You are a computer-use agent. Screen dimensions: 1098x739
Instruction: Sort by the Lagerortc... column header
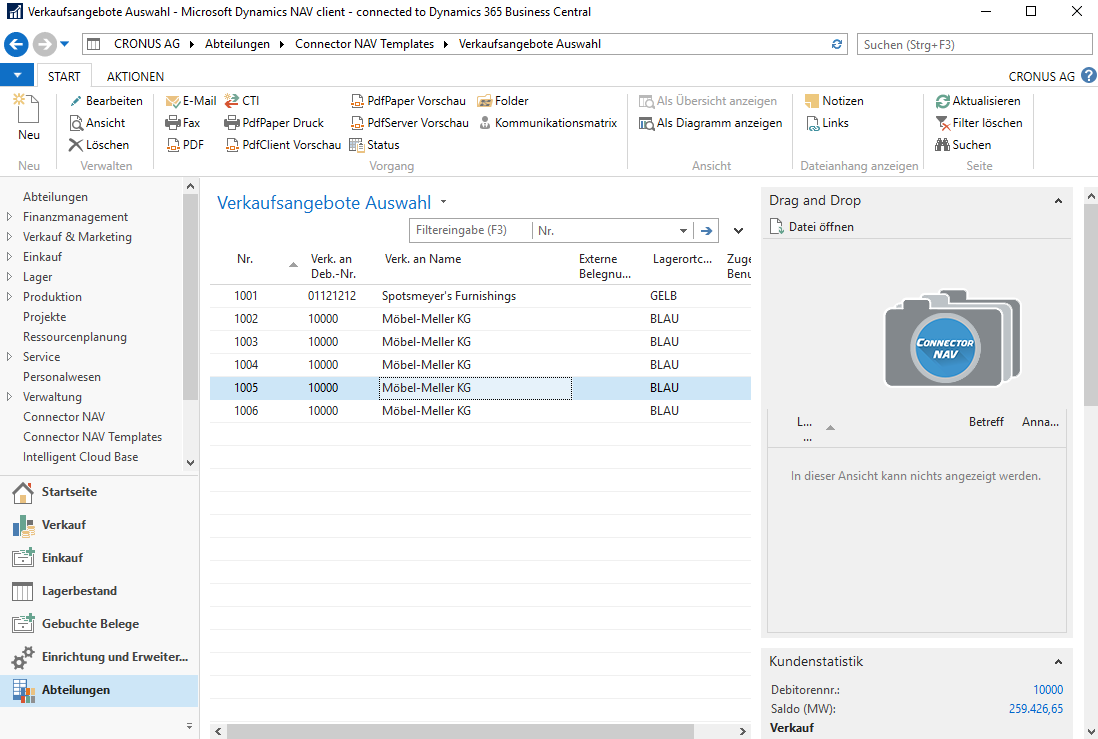coord(682,259)
